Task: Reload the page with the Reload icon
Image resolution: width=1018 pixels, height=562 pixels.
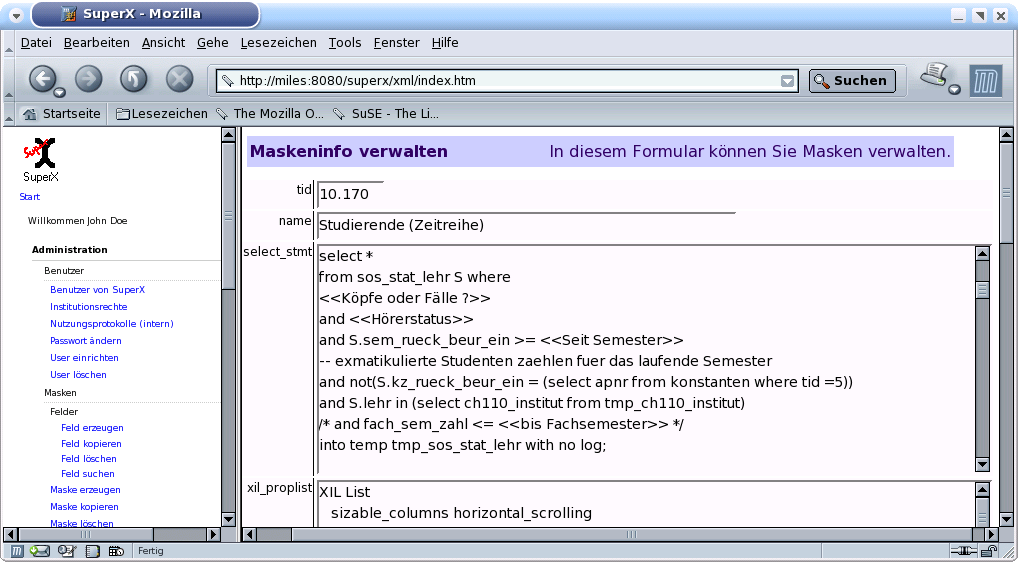Action: (134, 80)
